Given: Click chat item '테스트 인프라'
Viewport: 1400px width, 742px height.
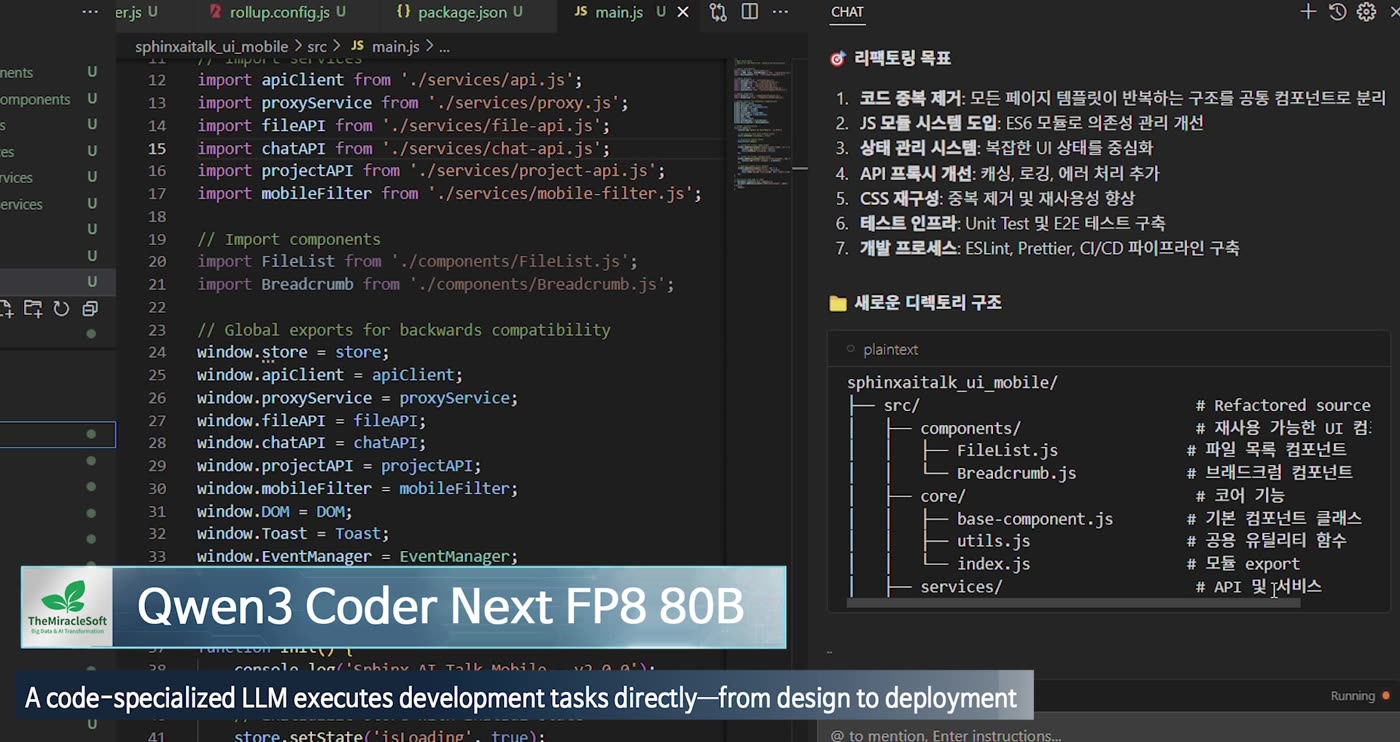Looking at the screenshot, I should click(x=908, y=223).
